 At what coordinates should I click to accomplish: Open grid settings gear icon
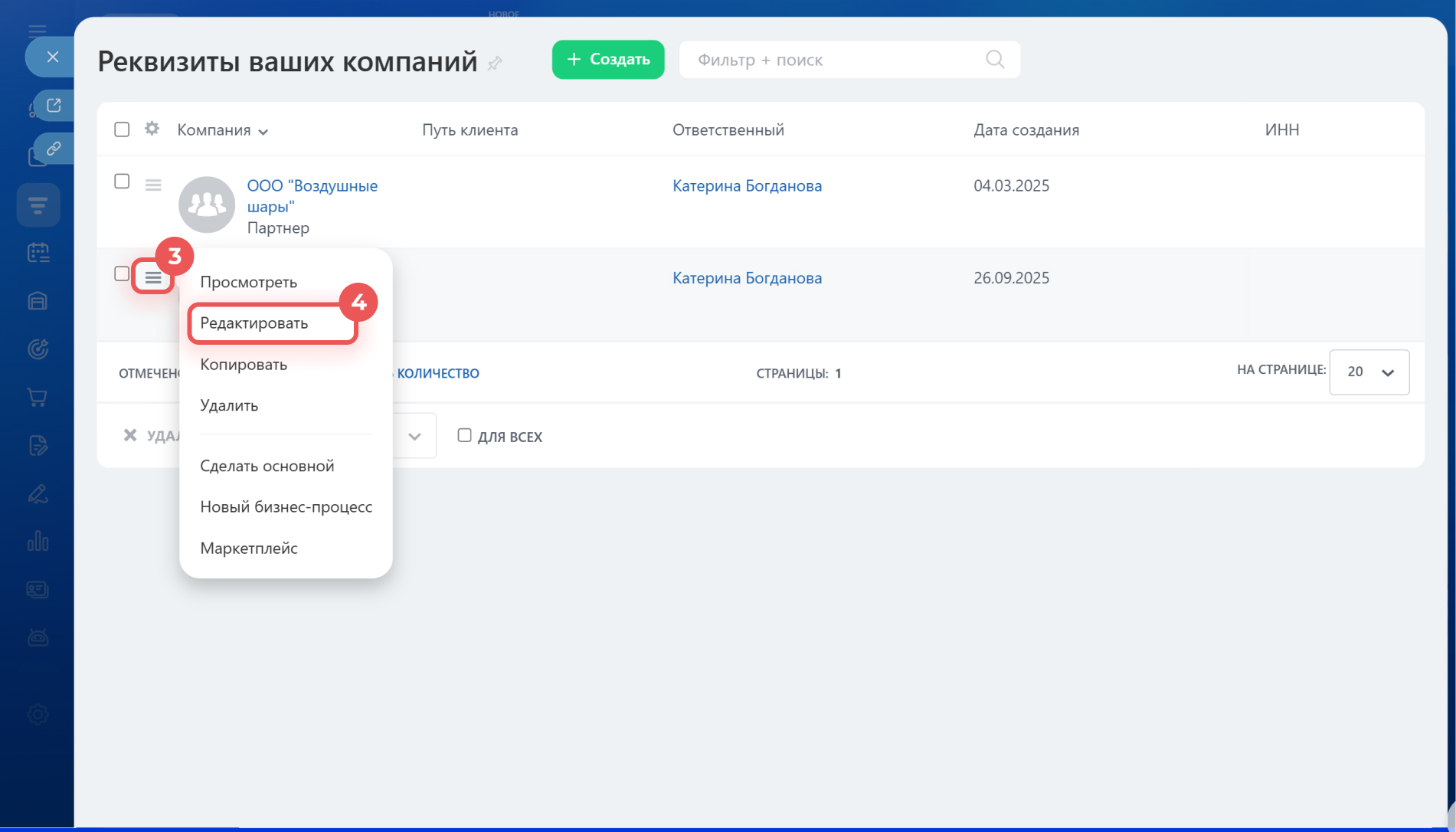pos(152,129)
